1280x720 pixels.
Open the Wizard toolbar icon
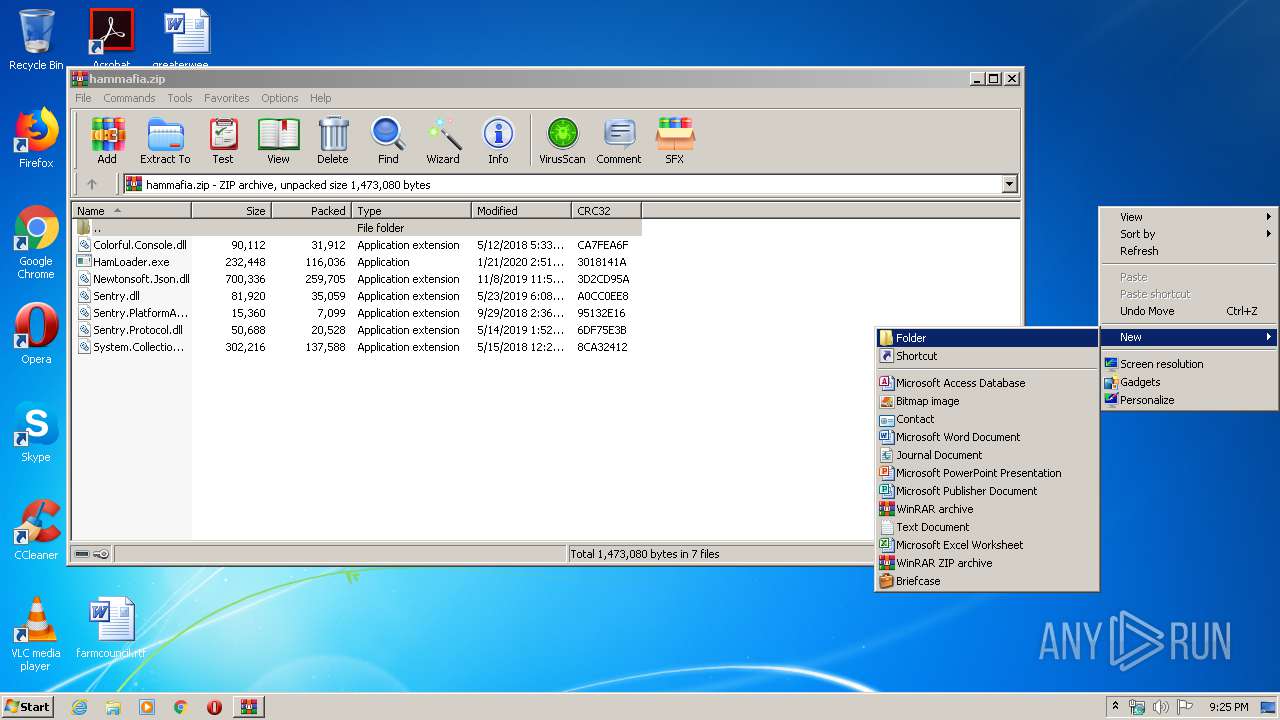click(443, 140)
